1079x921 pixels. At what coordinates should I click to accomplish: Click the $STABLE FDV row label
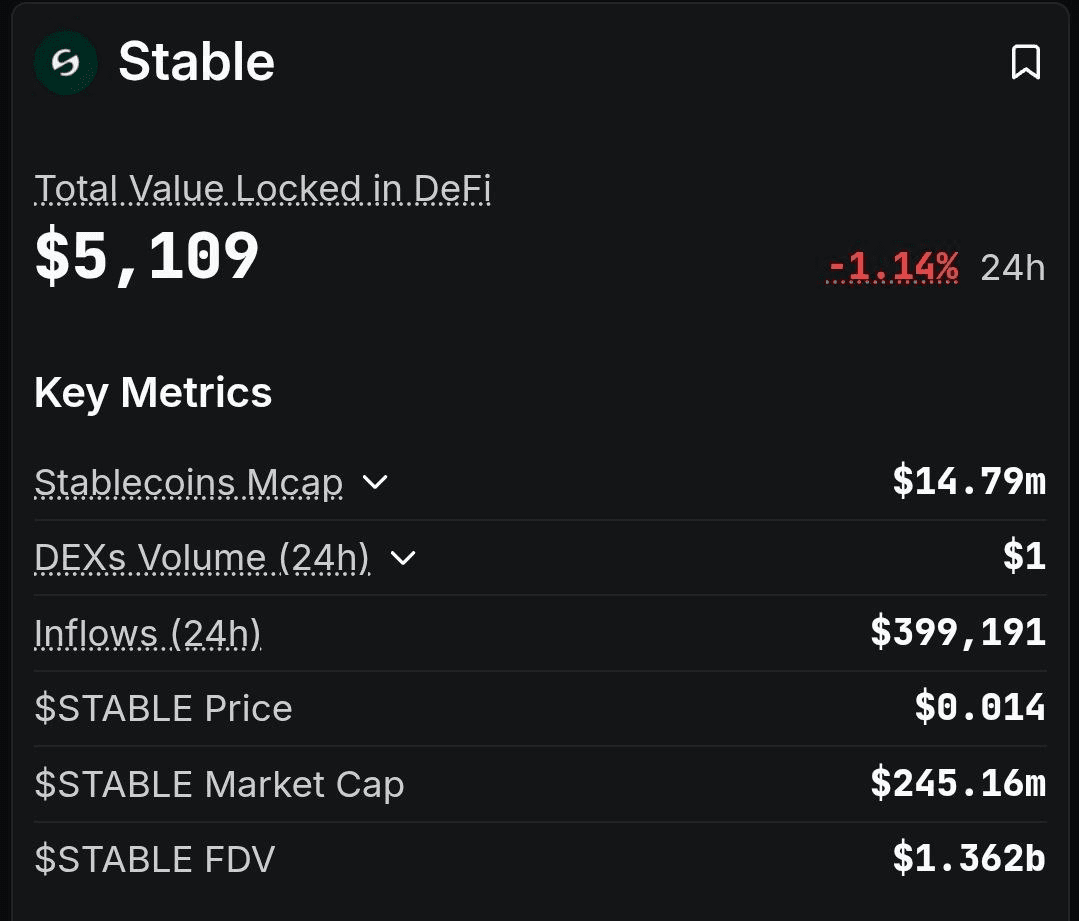pos(154,859)
